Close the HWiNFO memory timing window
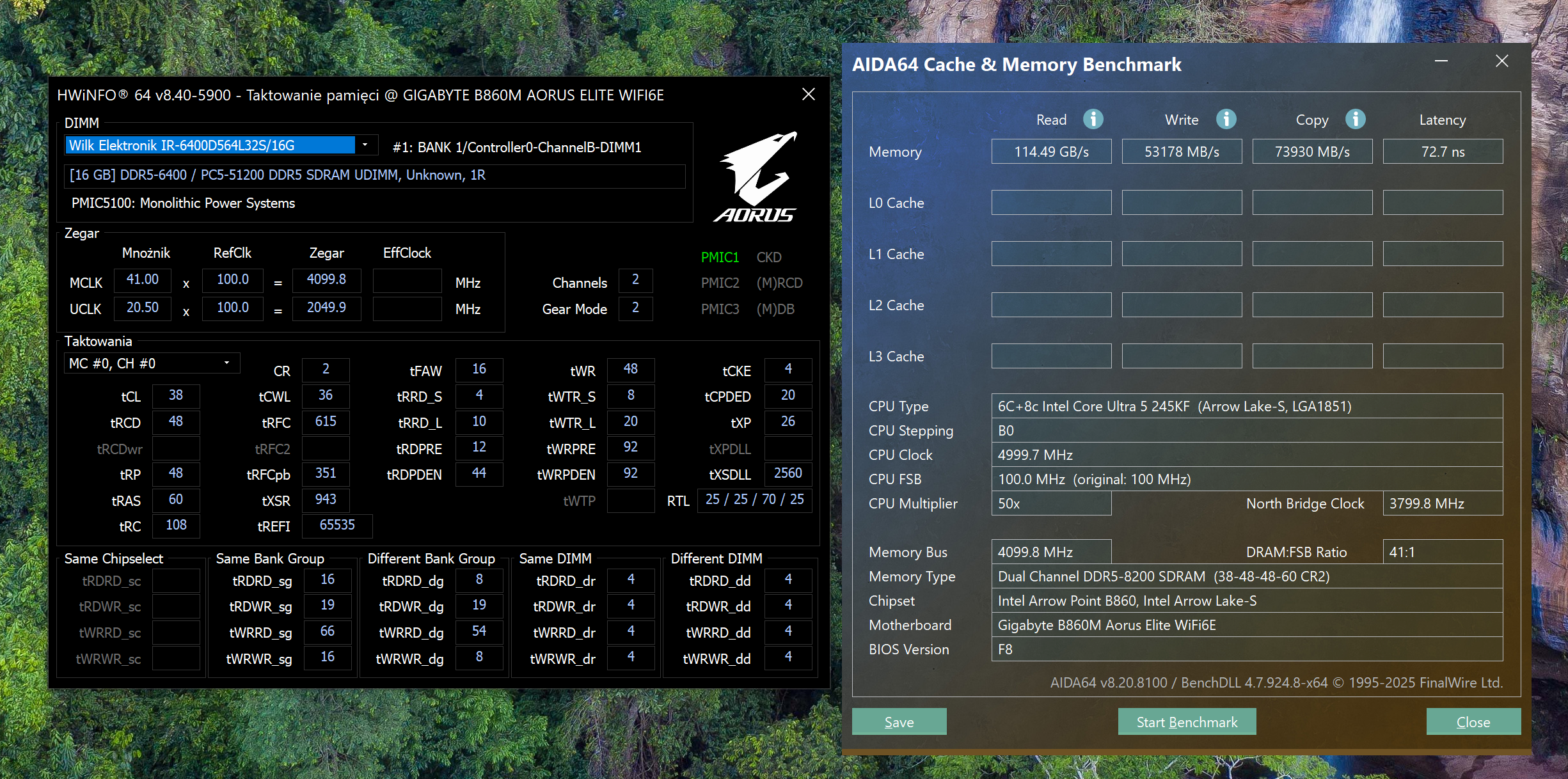This screenshot has height=779, width=1568. click(x=809, y=95)
